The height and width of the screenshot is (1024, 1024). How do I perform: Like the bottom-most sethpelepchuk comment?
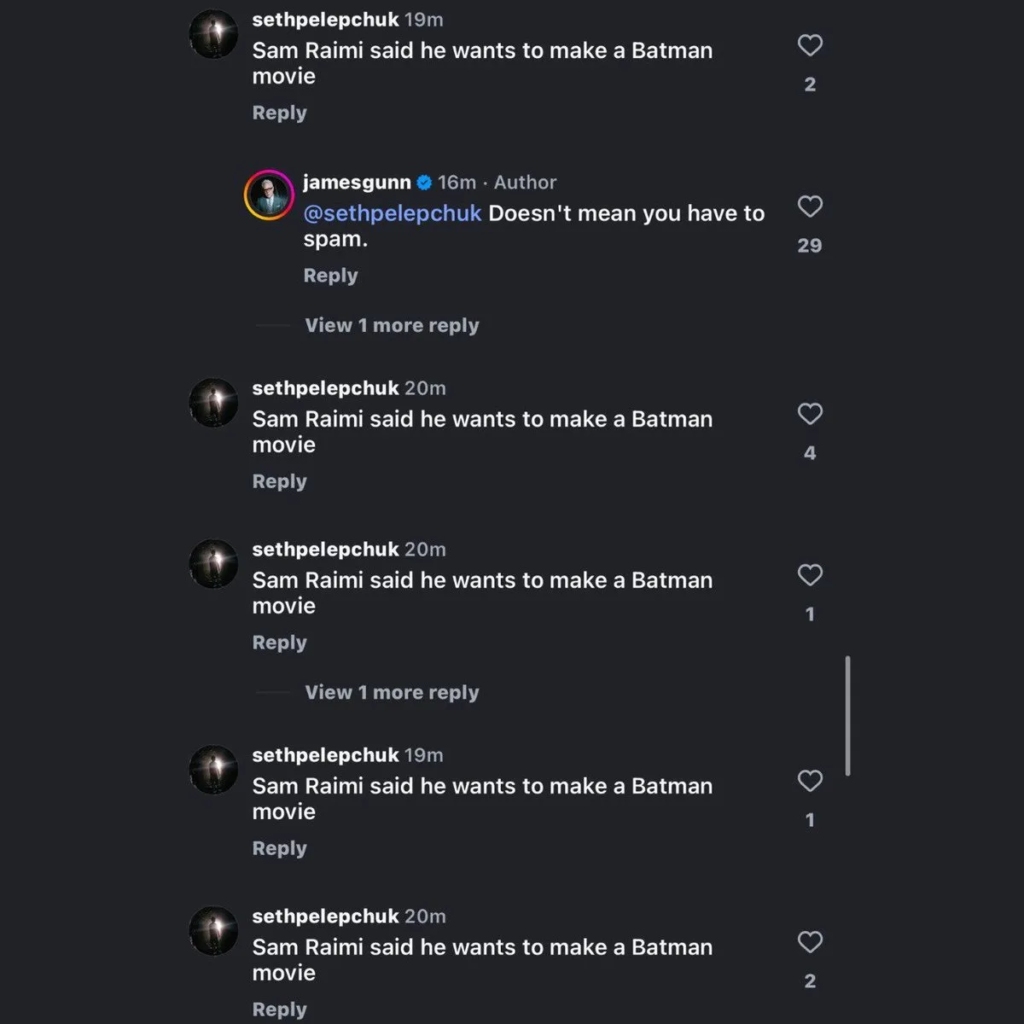coord(810,942)
